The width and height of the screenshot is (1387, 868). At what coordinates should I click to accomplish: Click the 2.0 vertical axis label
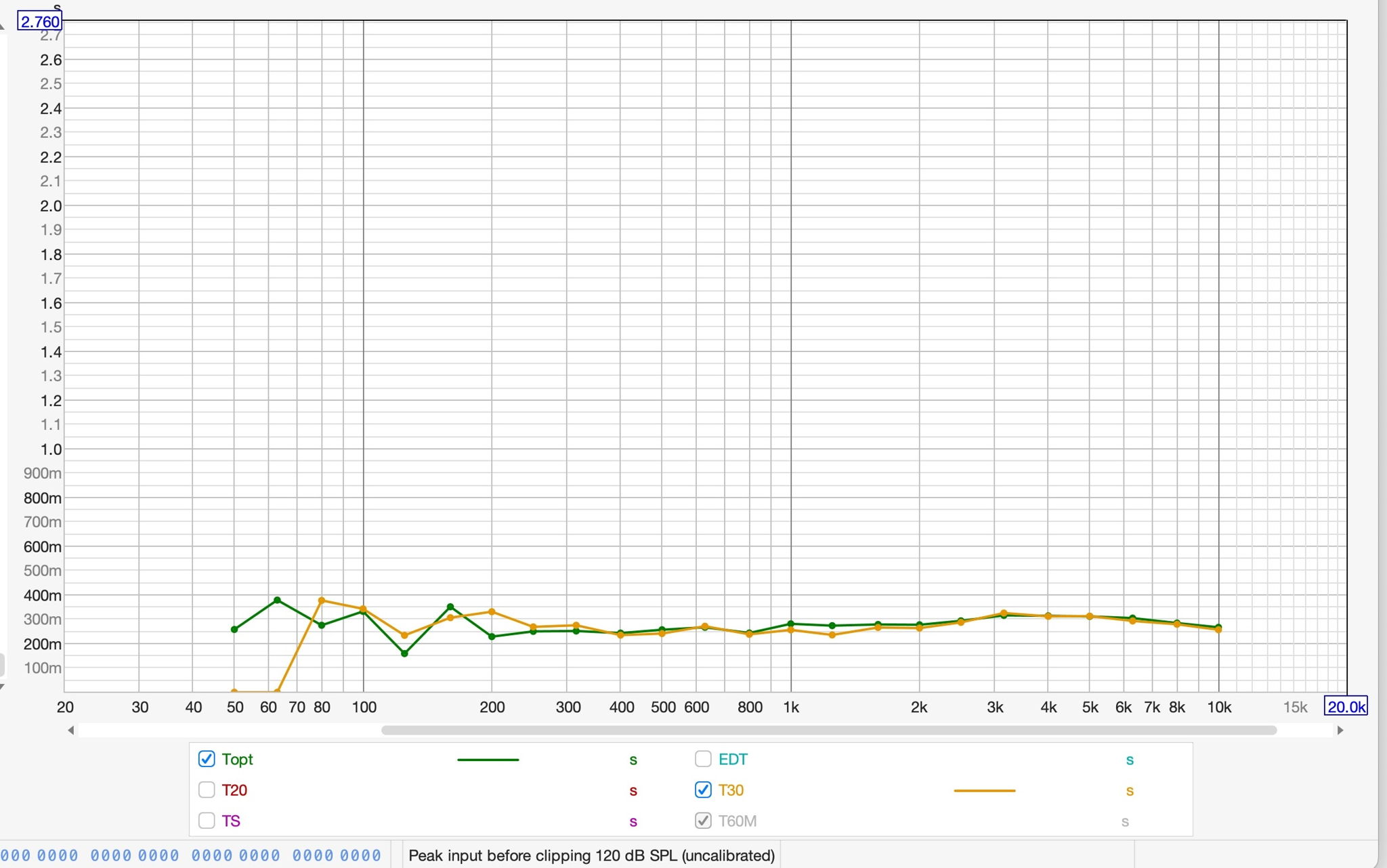tap(51, 206)
